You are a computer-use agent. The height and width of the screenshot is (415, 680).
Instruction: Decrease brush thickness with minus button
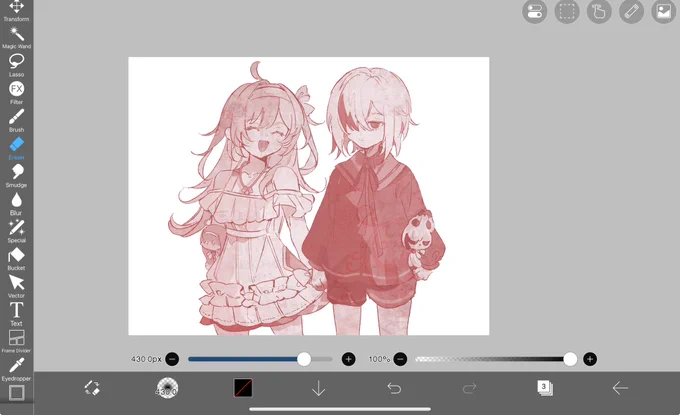point(172,359)
